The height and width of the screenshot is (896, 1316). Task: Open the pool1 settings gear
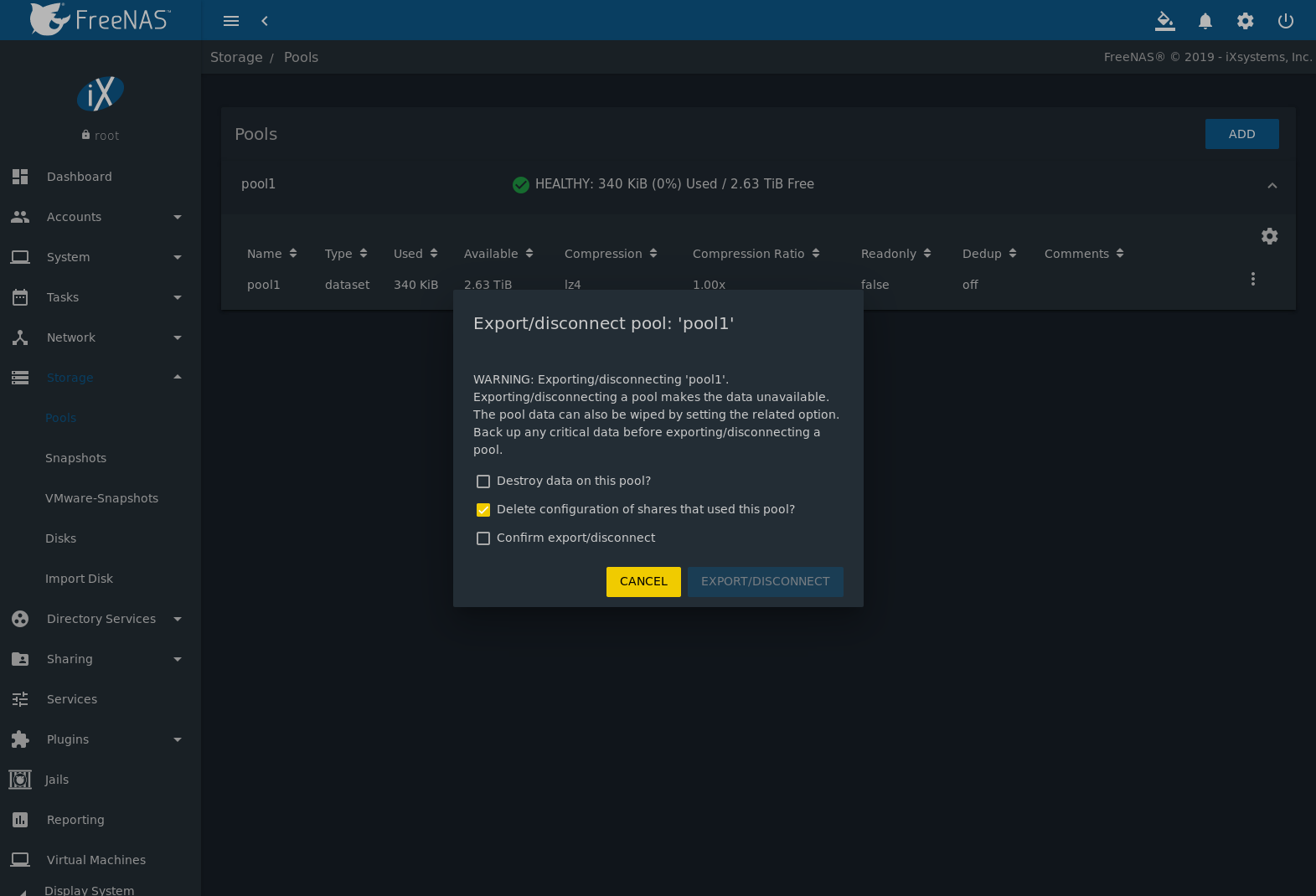(x=1270, y=236)
